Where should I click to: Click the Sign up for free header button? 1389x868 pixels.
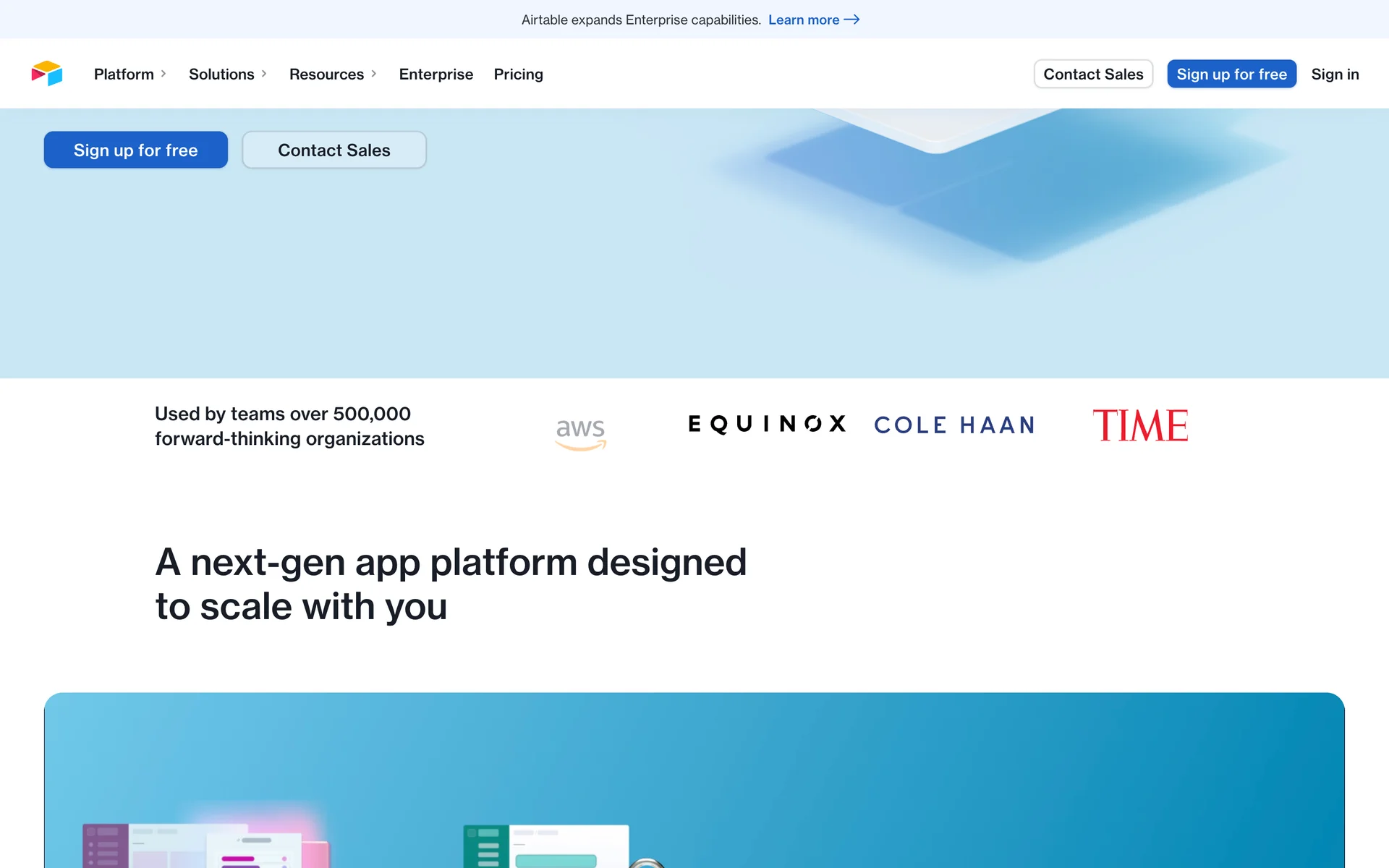[x=1231, y=75]
